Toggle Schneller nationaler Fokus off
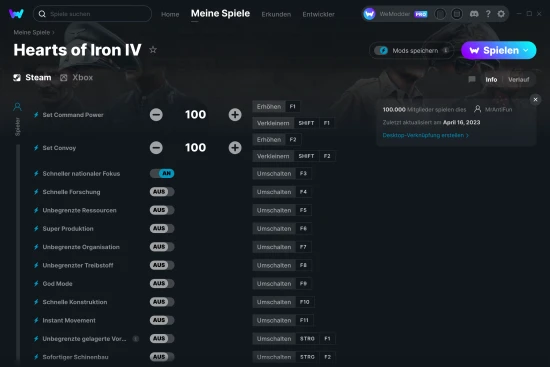 (162, 173)
